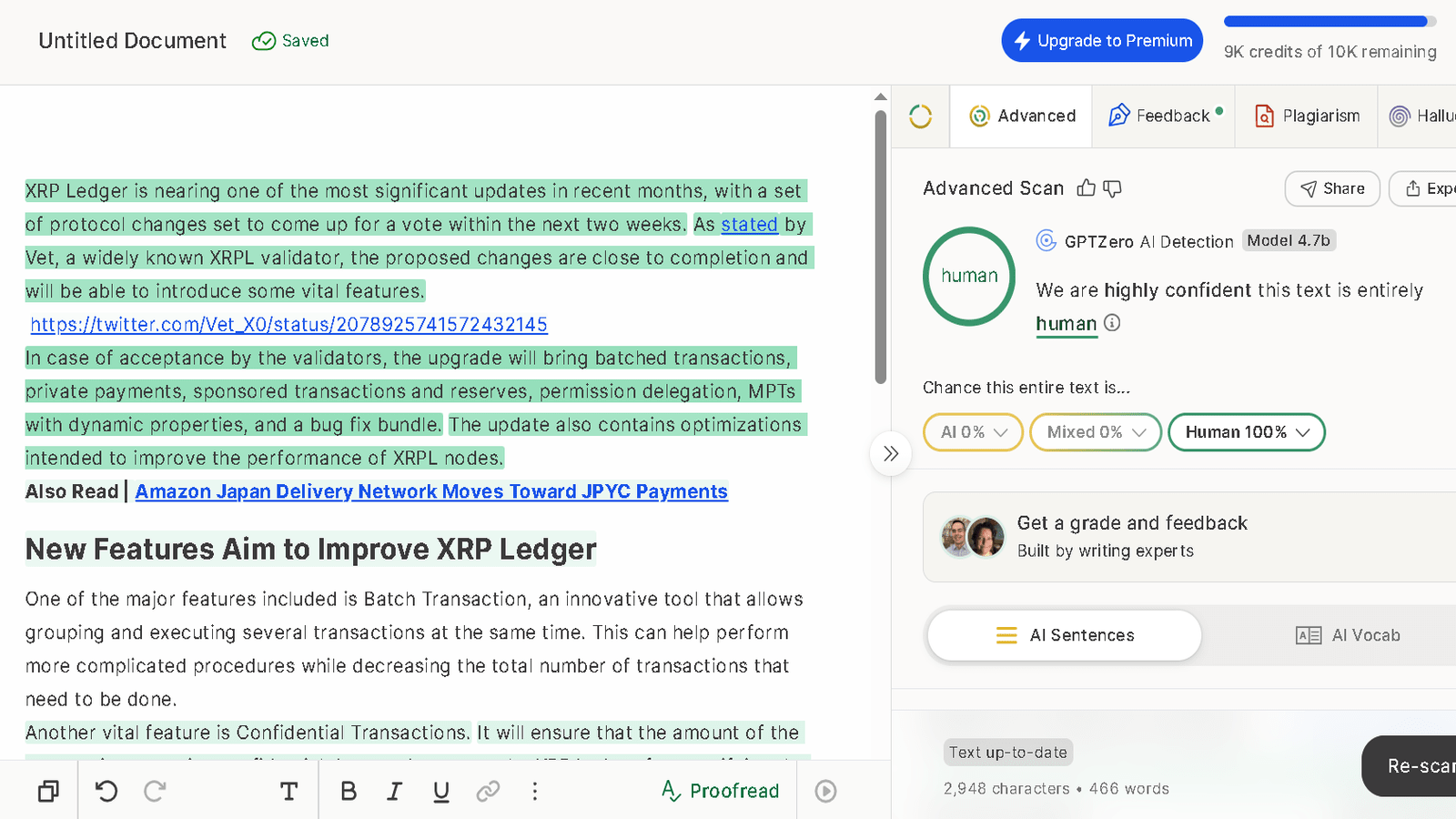This screenshot has width=1456, height=819.
Task: Click the info icon beside human
Action: [x=1112, y=323]
